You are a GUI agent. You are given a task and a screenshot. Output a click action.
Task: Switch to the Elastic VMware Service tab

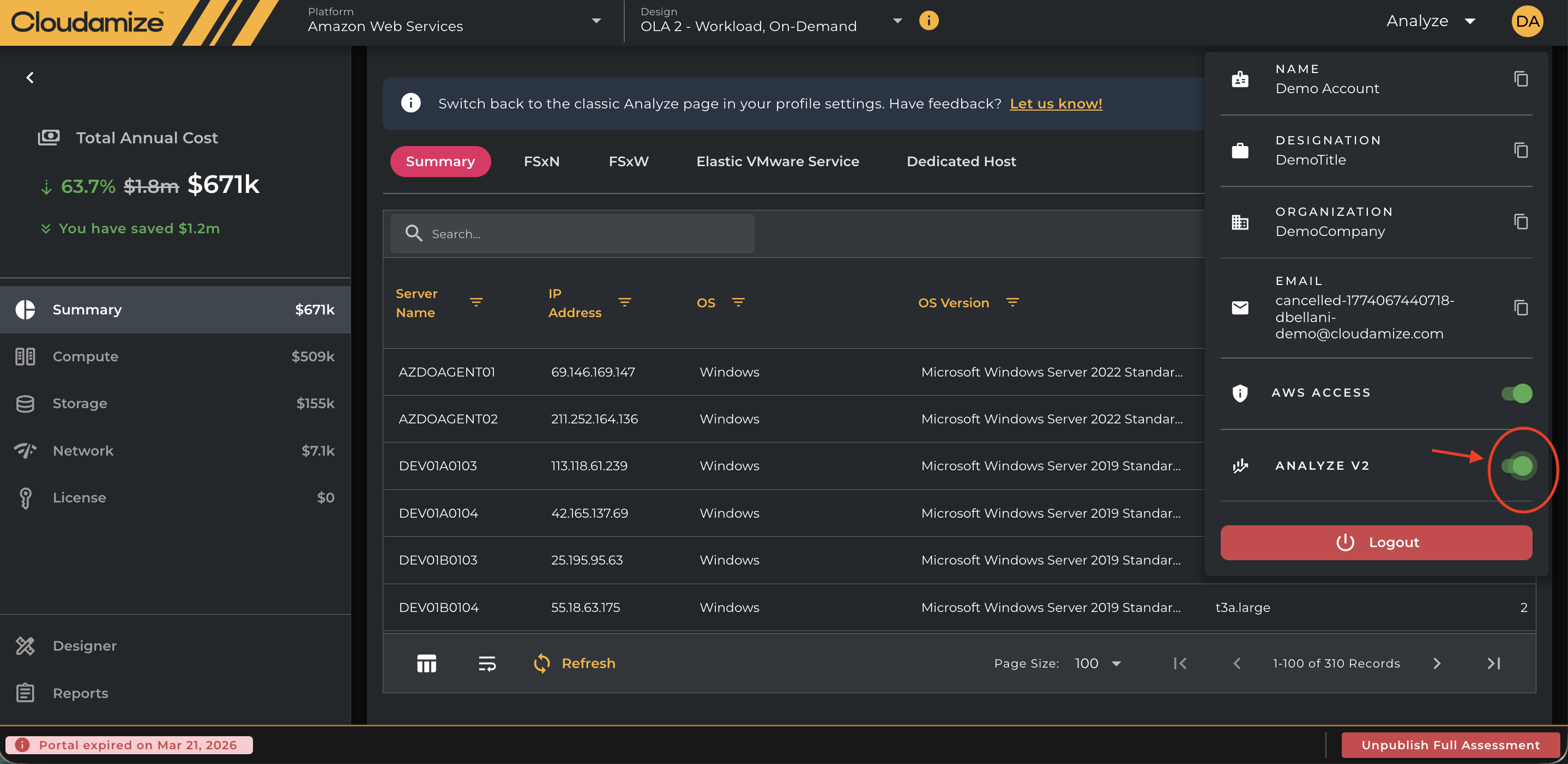(x=777, y=161)
